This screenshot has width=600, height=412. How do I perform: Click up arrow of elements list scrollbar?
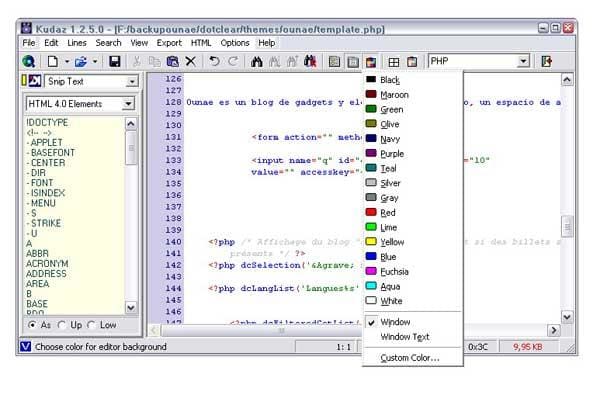[x=130, y=124]
